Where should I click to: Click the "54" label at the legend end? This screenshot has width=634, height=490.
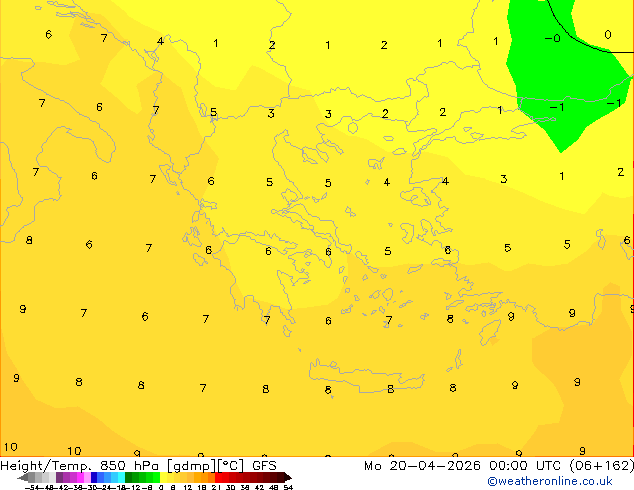[x=288, y=487]
